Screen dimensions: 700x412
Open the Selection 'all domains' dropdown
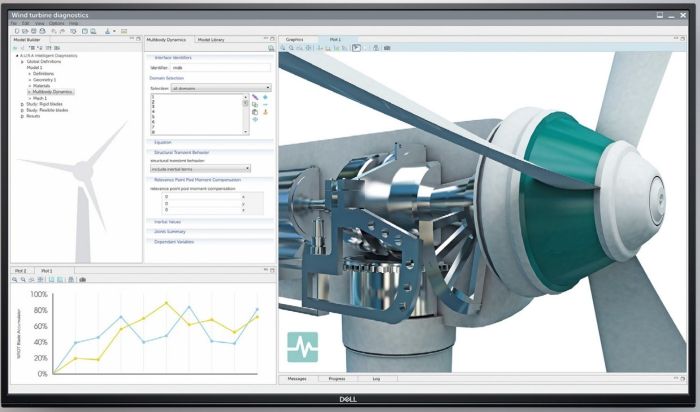pyautogui.click(x=219, y=88)
